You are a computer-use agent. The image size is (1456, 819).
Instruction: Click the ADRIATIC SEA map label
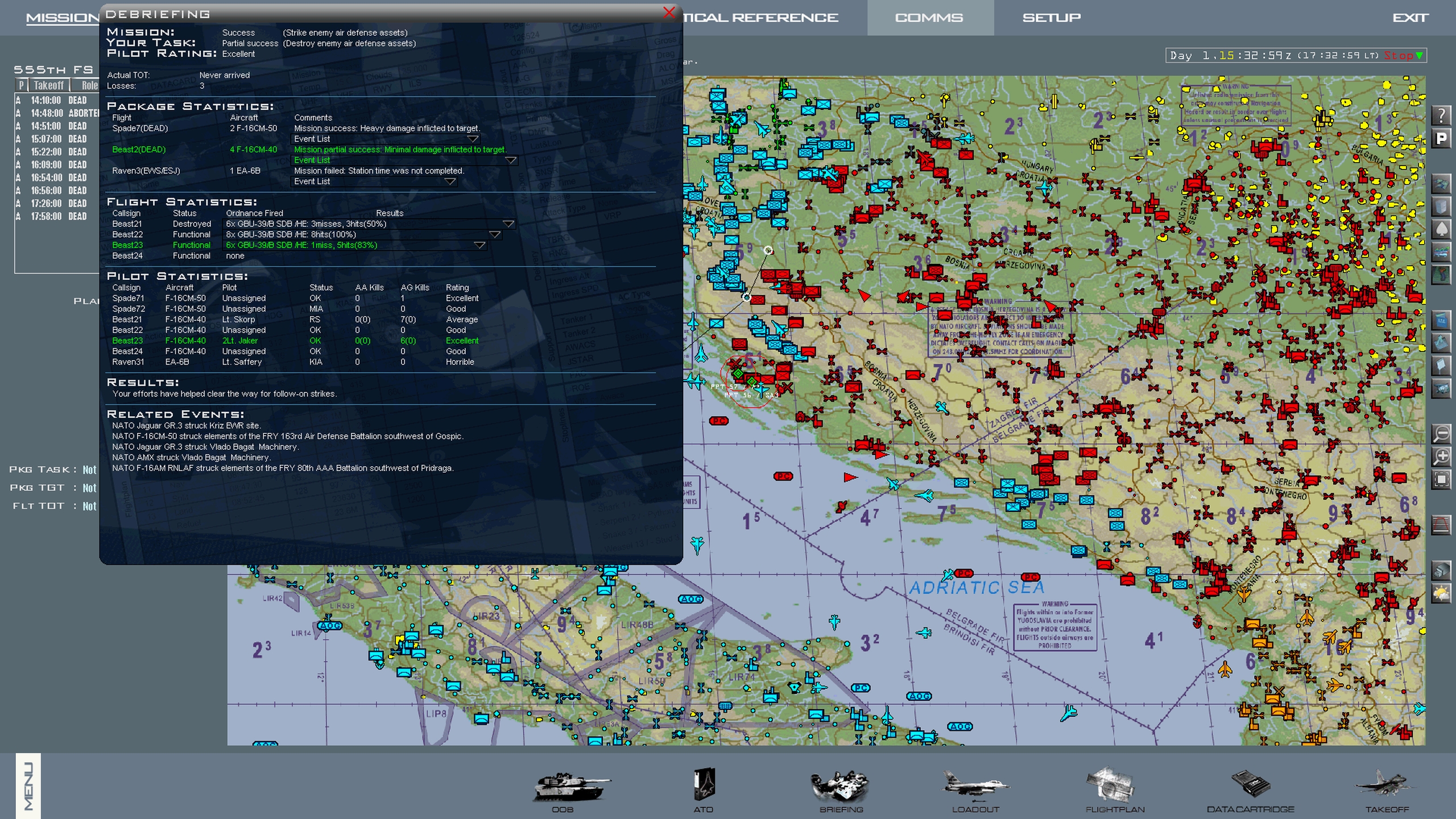(977, 588)
